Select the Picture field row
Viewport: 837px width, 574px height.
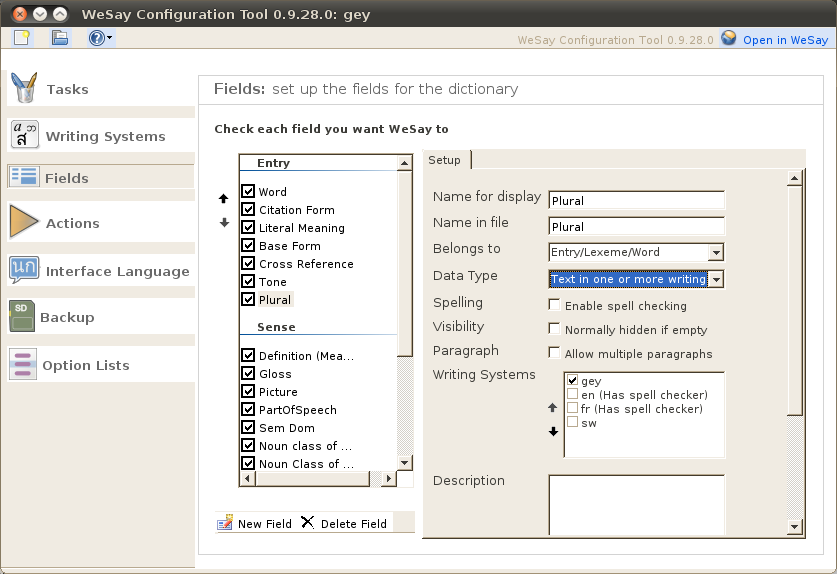(278, 392)
